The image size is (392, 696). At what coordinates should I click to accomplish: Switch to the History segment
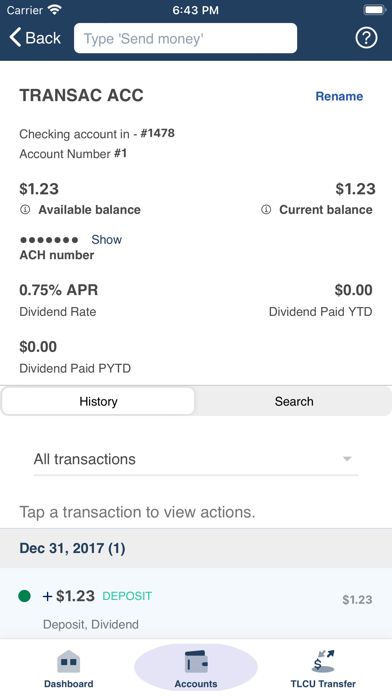(x=98, y=401)
